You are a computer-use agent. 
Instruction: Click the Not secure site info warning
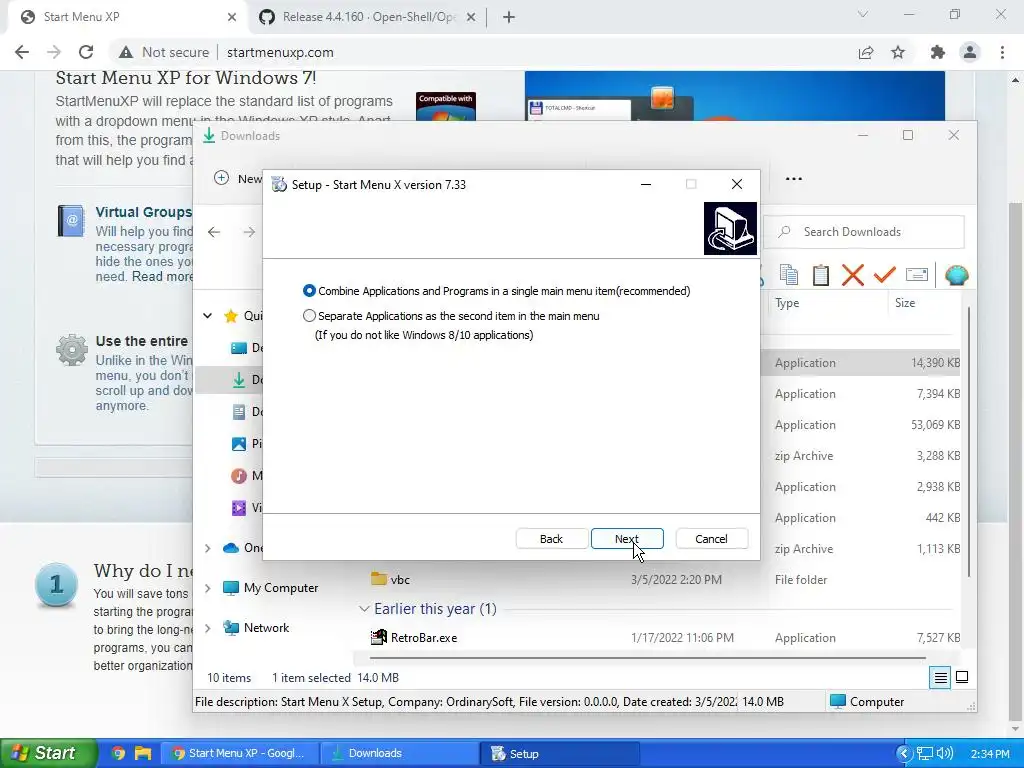point(164,52)
